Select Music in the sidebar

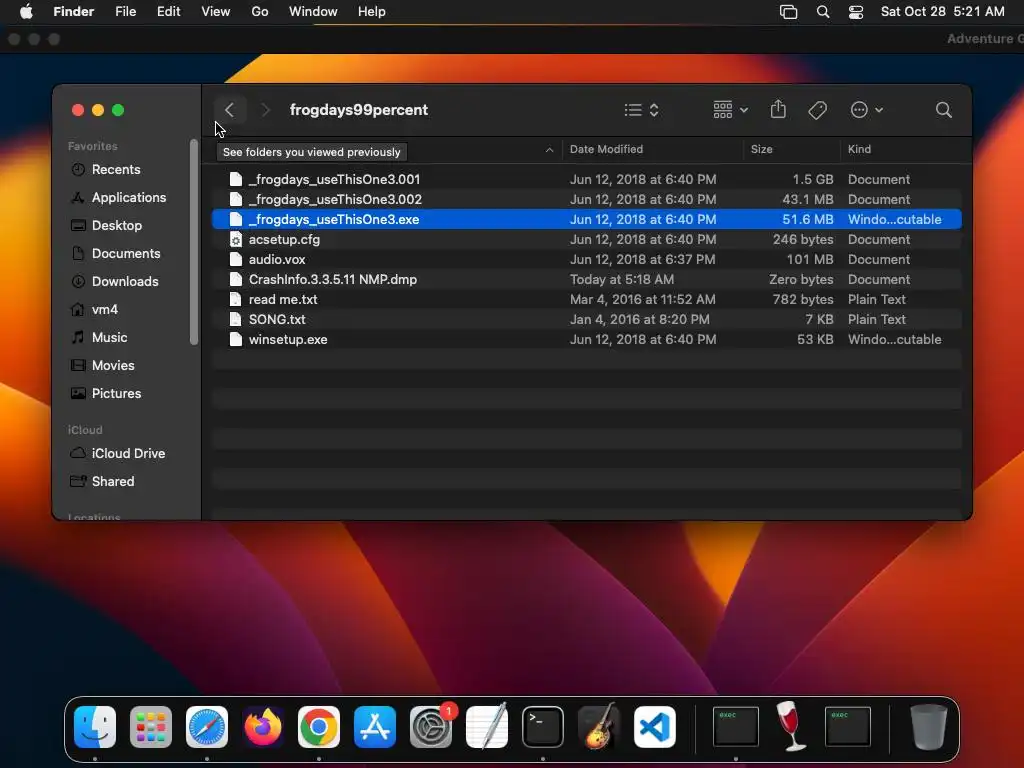[x=99, y=338]
